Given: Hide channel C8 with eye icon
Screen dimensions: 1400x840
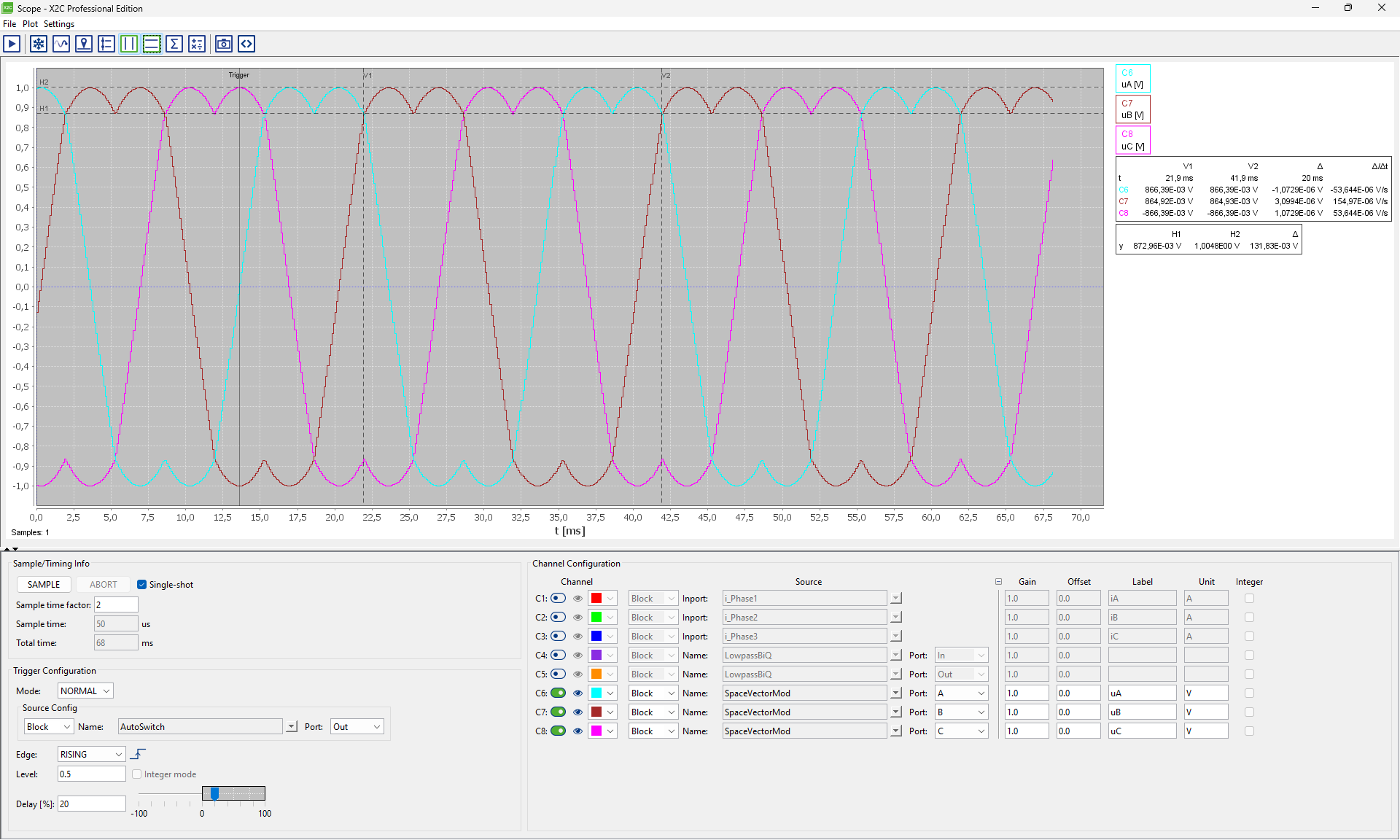Looking at the screenshot, I should tap(577, 731).
